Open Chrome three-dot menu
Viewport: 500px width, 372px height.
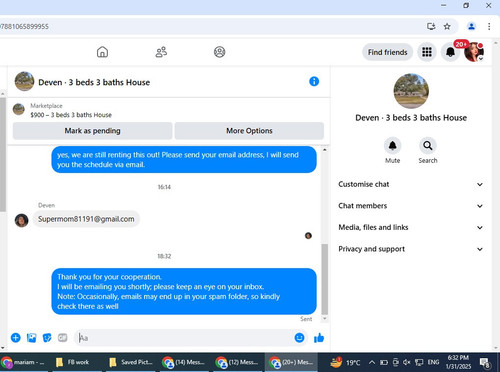pyautogui.click(x=489, y=26)
